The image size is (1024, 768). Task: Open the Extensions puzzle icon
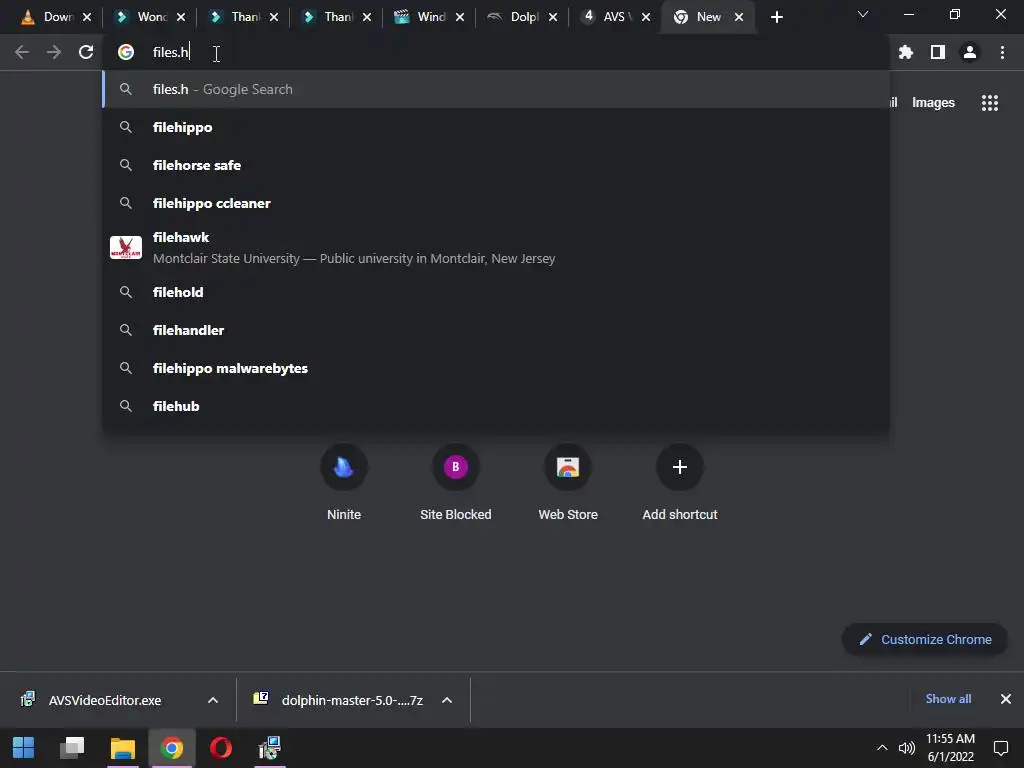905,52
